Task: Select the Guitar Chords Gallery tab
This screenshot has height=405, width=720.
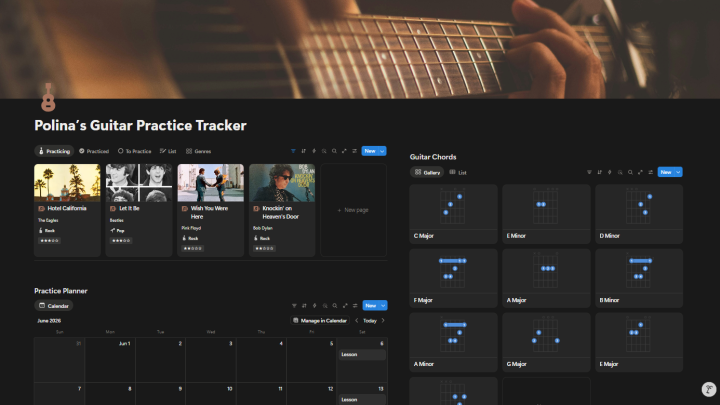Action: click(x=427, y=173)
